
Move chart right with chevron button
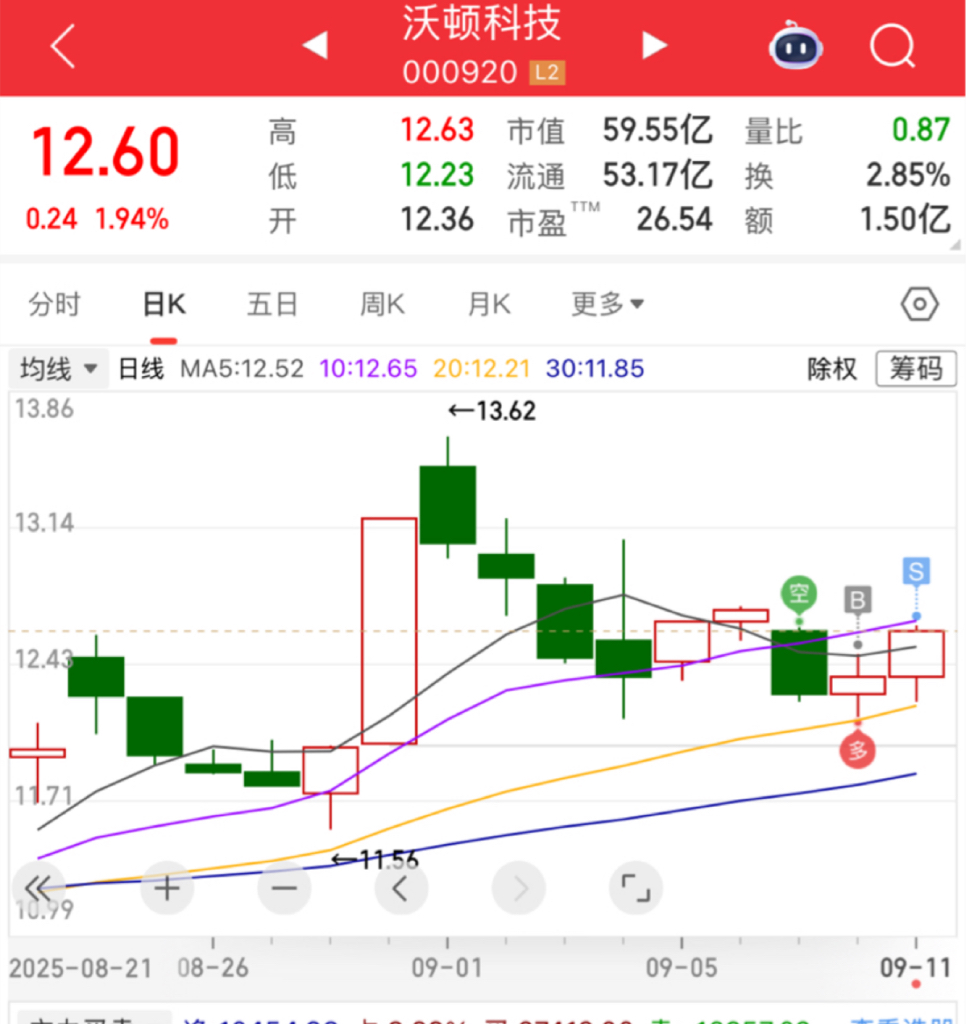[519, 888]
